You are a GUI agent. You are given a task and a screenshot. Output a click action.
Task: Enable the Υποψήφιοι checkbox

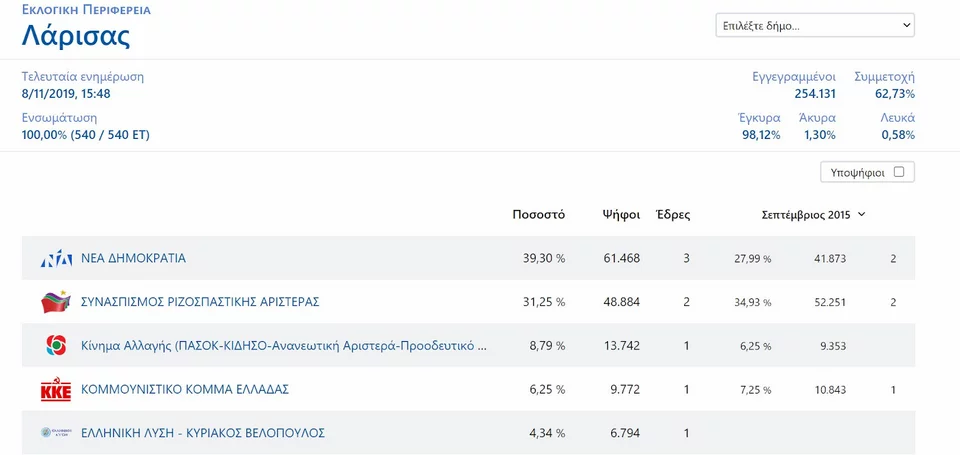click(x=899, y=172)
